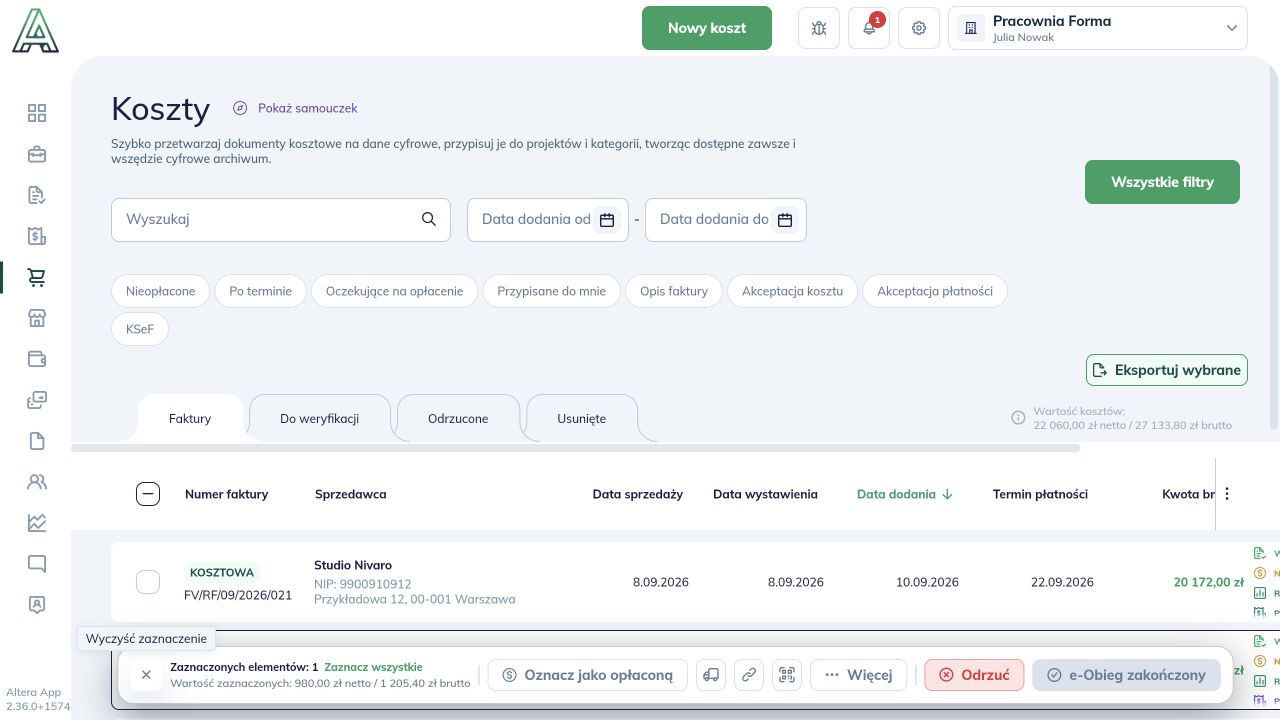Focus the Wyszukaj search input
This screenshot has height=720, width=1280.
[280, 219]
